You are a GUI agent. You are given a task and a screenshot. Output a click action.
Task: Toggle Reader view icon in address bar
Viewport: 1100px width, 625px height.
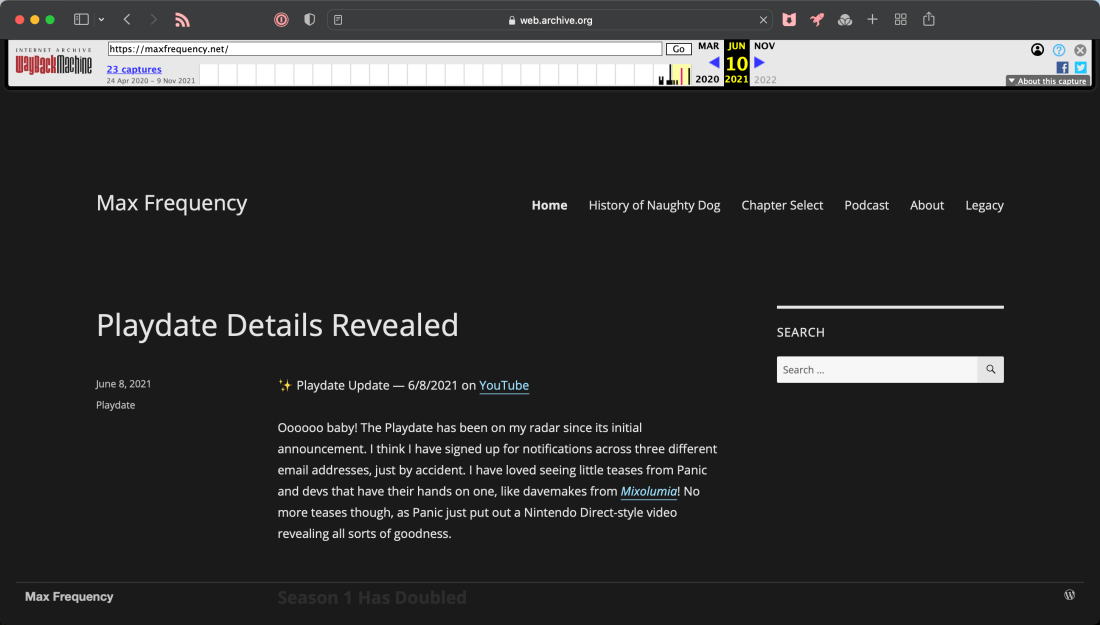coord(339,20)
